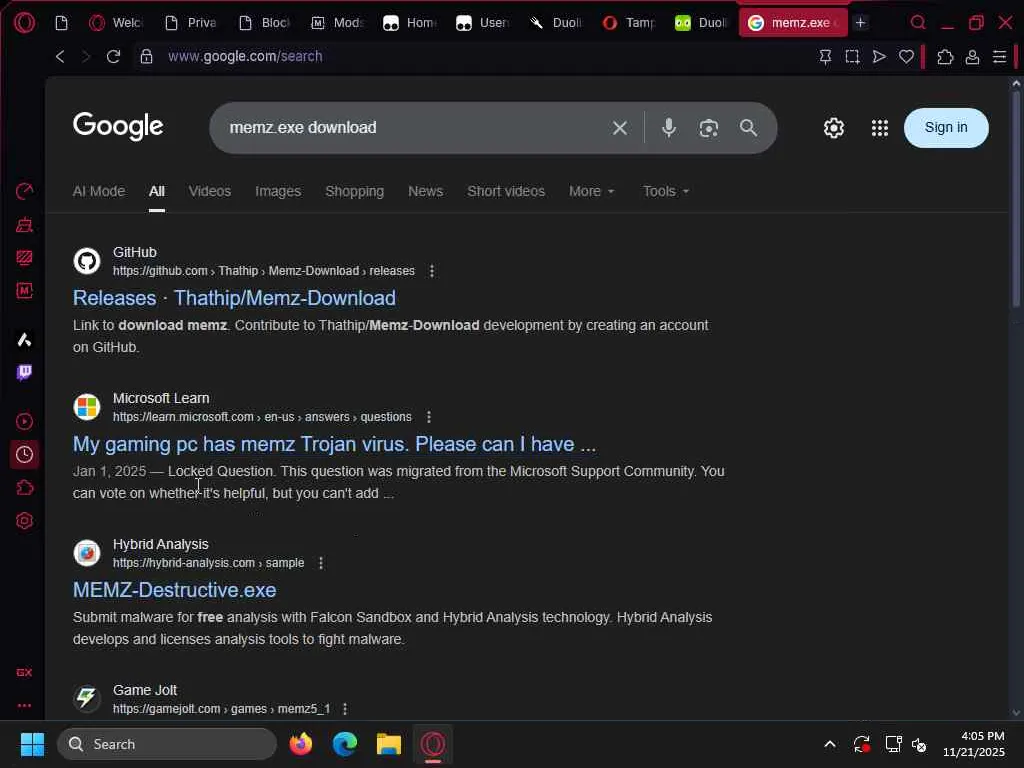Open the Easy Setup menu icon
This screenshot has width=1024, height=768.
[x=999, y=57]
